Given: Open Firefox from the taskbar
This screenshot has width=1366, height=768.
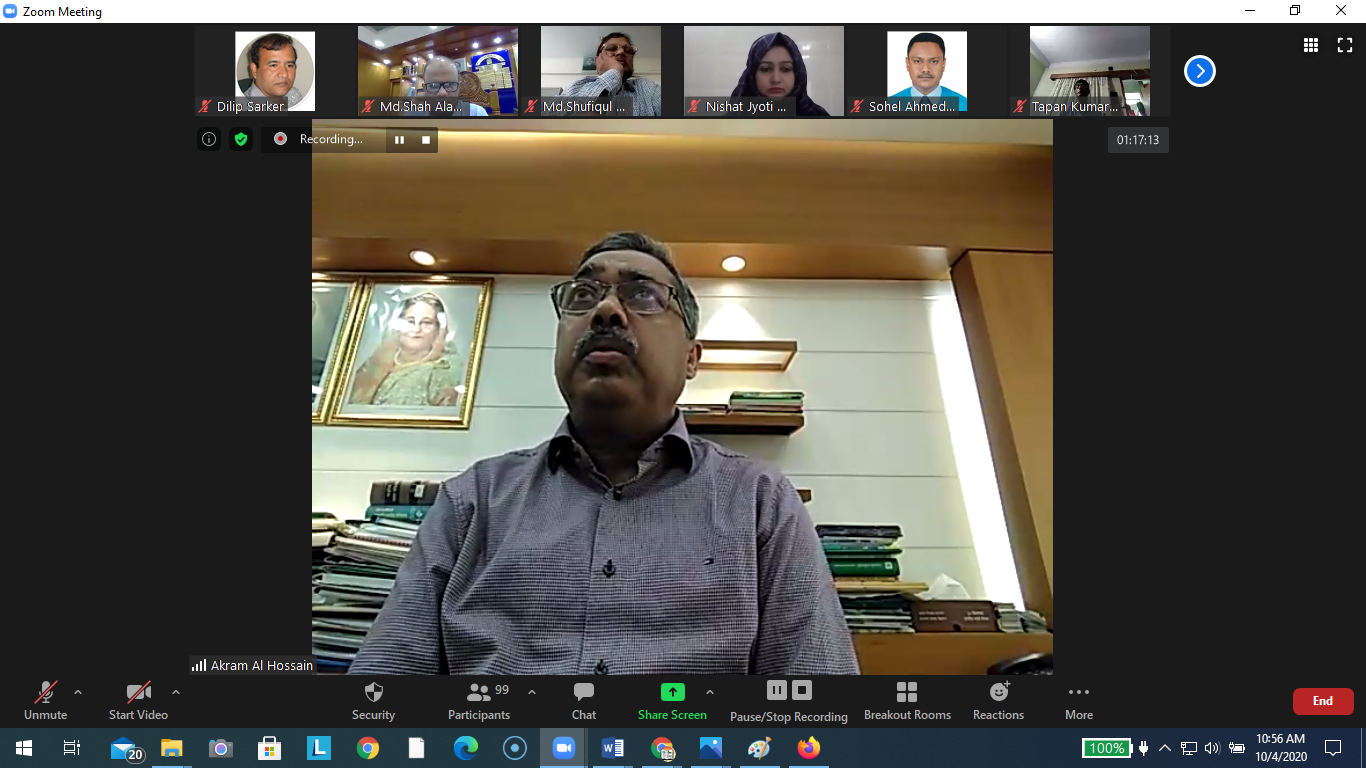Looking at the screenshot, I should coord(809,748).
